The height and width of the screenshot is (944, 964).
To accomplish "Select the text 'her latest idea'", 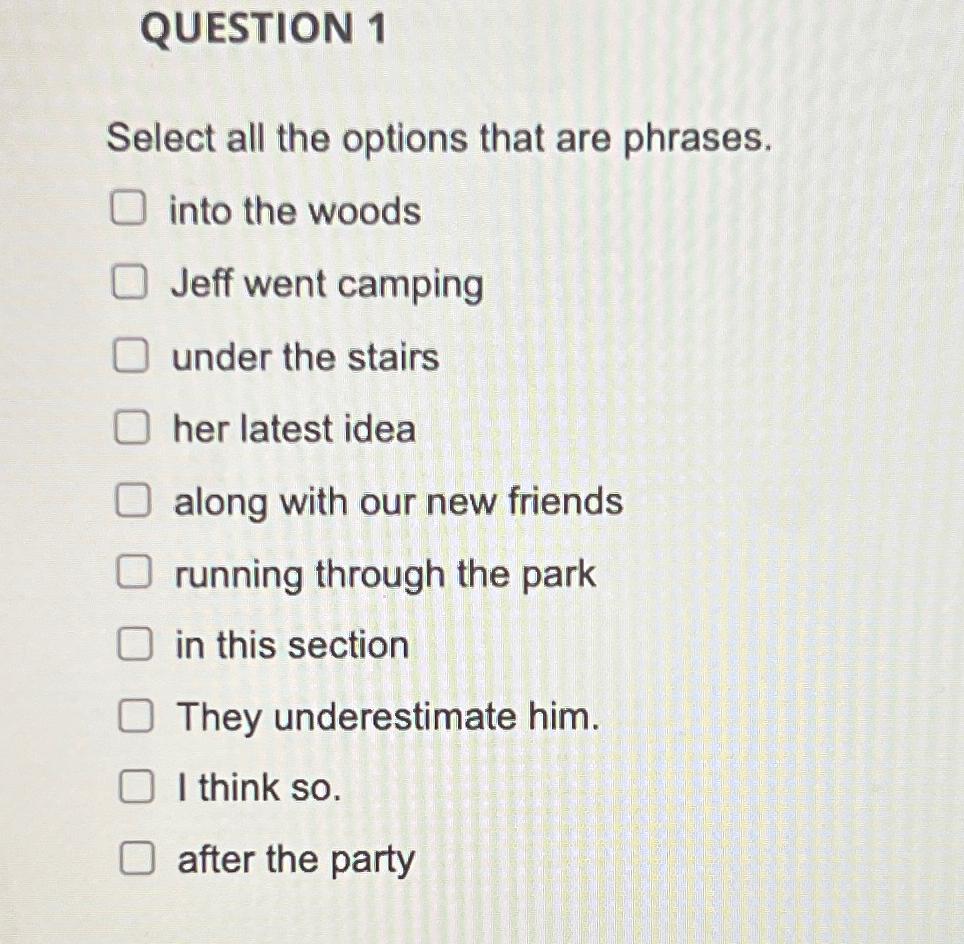I will click(x=294, y=429).
